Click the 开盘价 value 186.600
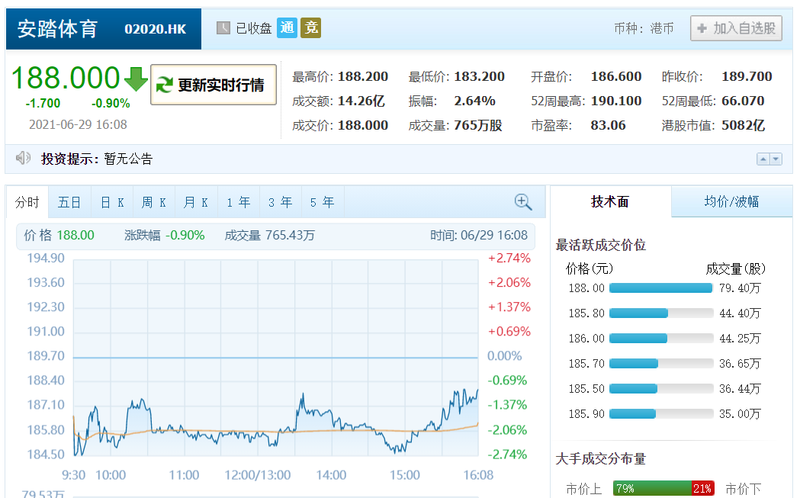 coord(616,77)
